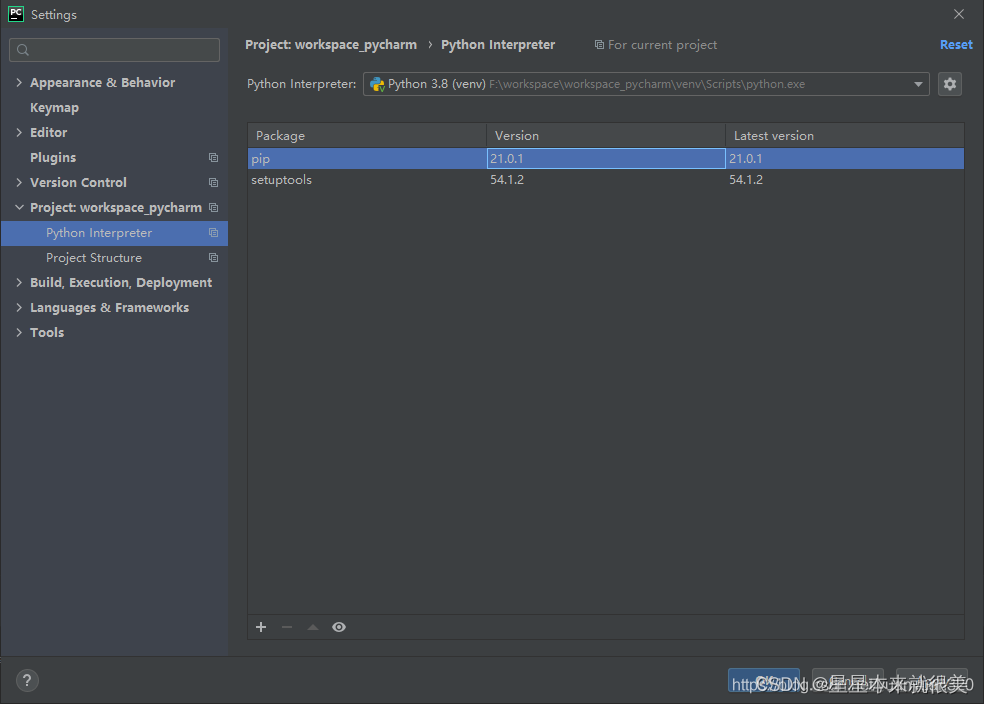
Task: Expand the Tools section
Action: 19,333
